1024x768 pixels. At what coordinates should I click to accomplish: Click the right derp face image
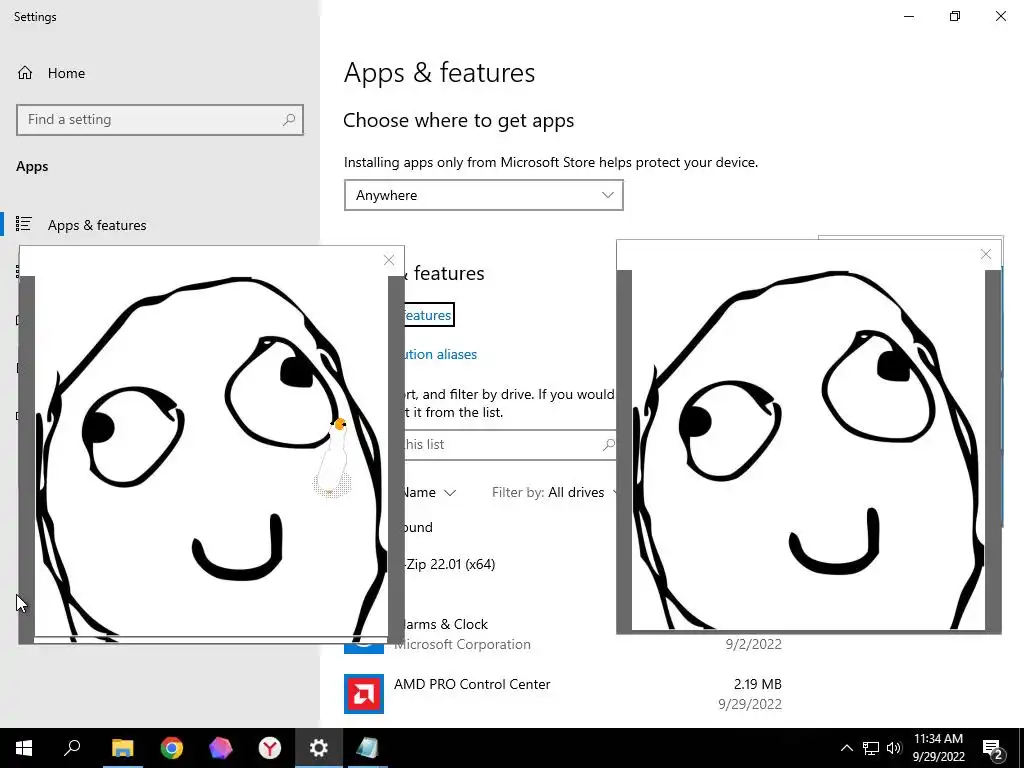point(808,451)
